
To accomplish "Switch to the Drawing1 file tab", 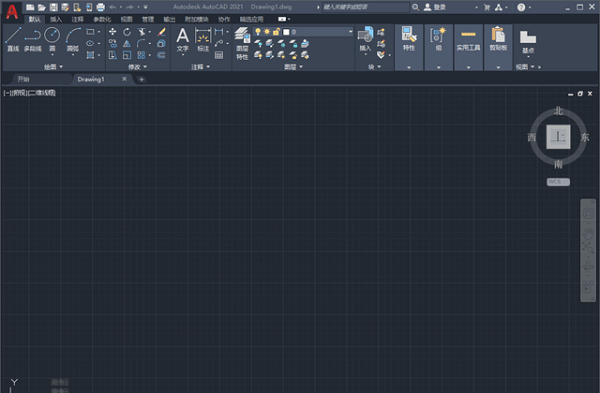I will point(102,79).
